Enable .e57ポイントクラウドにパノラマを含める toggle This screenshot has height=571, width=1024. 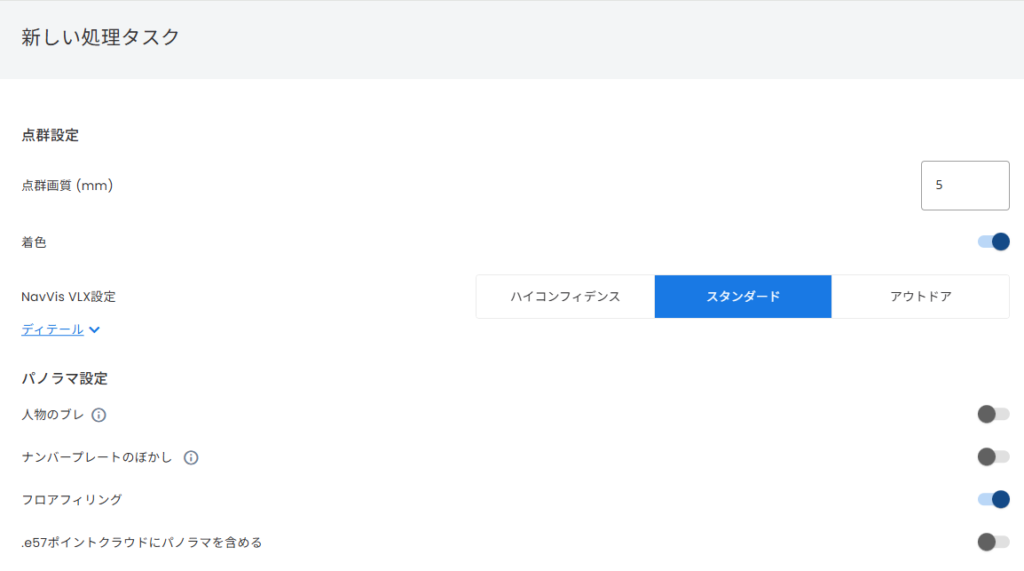(x=993, y=542)
